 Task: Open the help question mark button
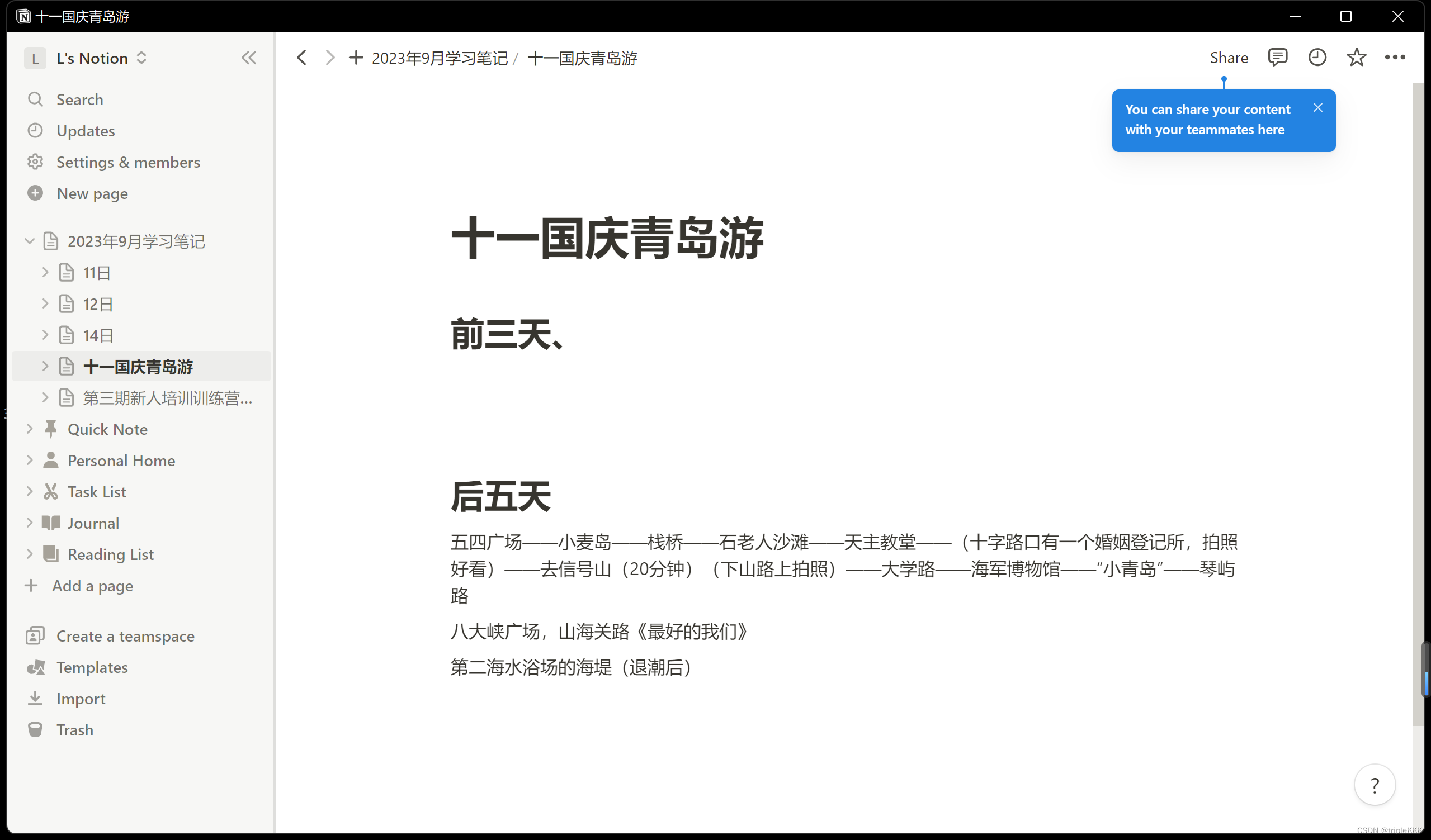(x=1374, y=786)
